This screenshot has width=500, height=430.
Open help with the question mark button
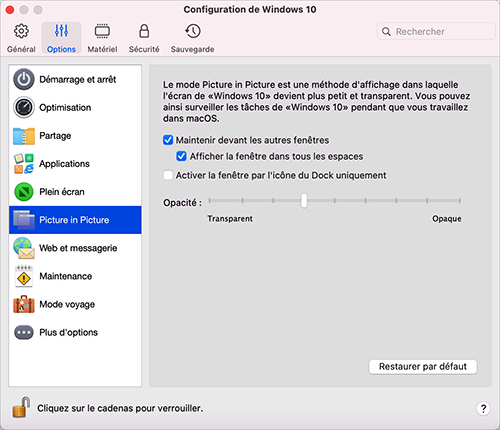(483, 408)
